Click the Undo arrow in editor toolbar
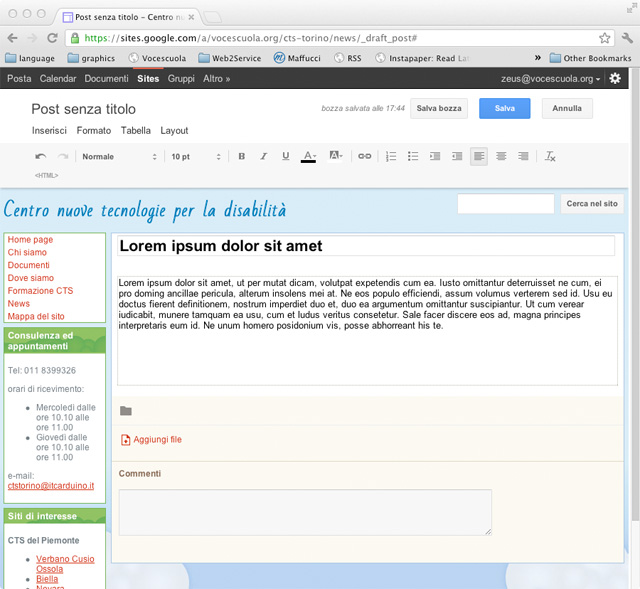The height and width of the screenshot is (589, 640). 41,157
